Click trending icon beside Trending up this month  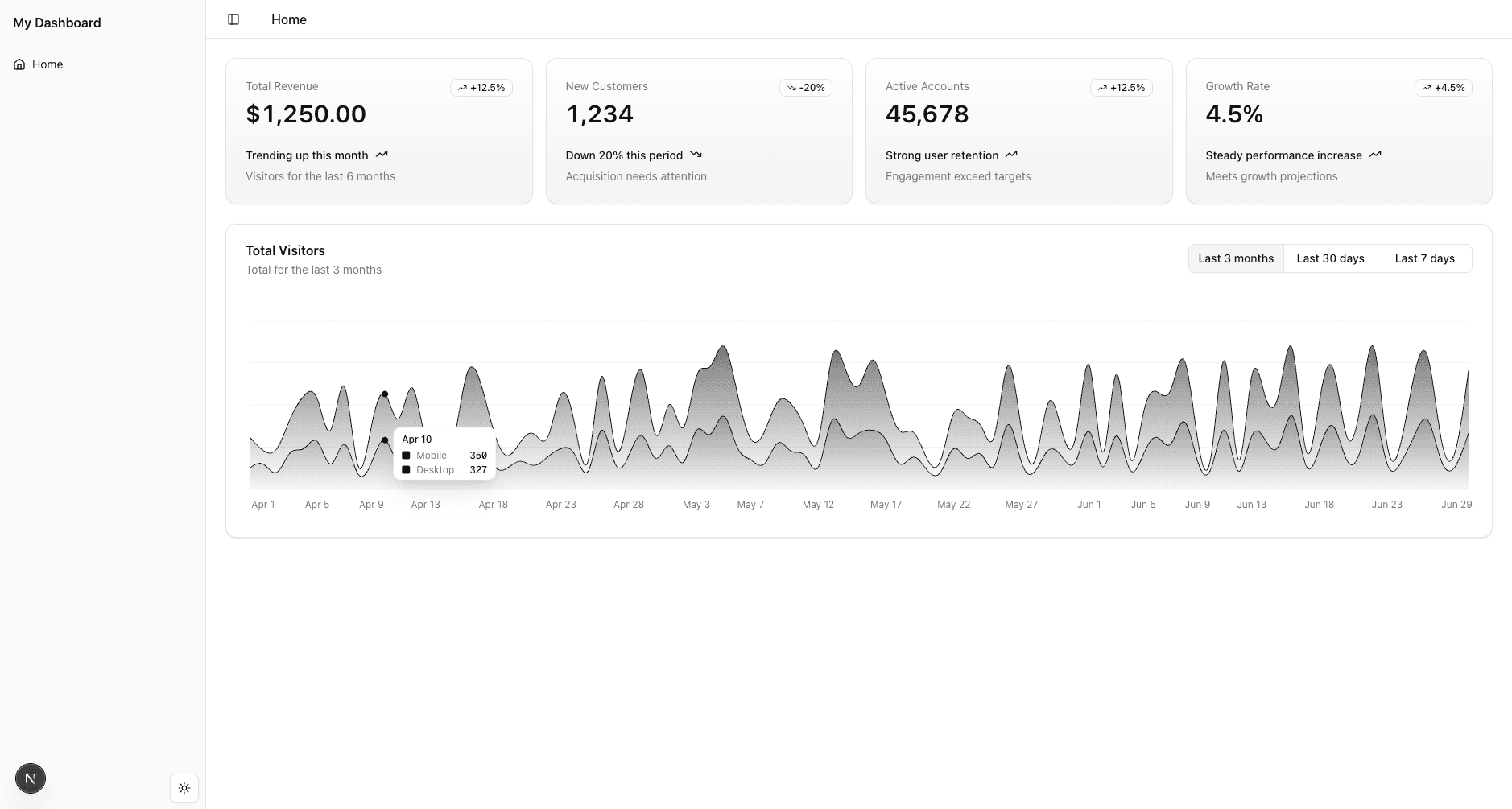tap(382, 155)
